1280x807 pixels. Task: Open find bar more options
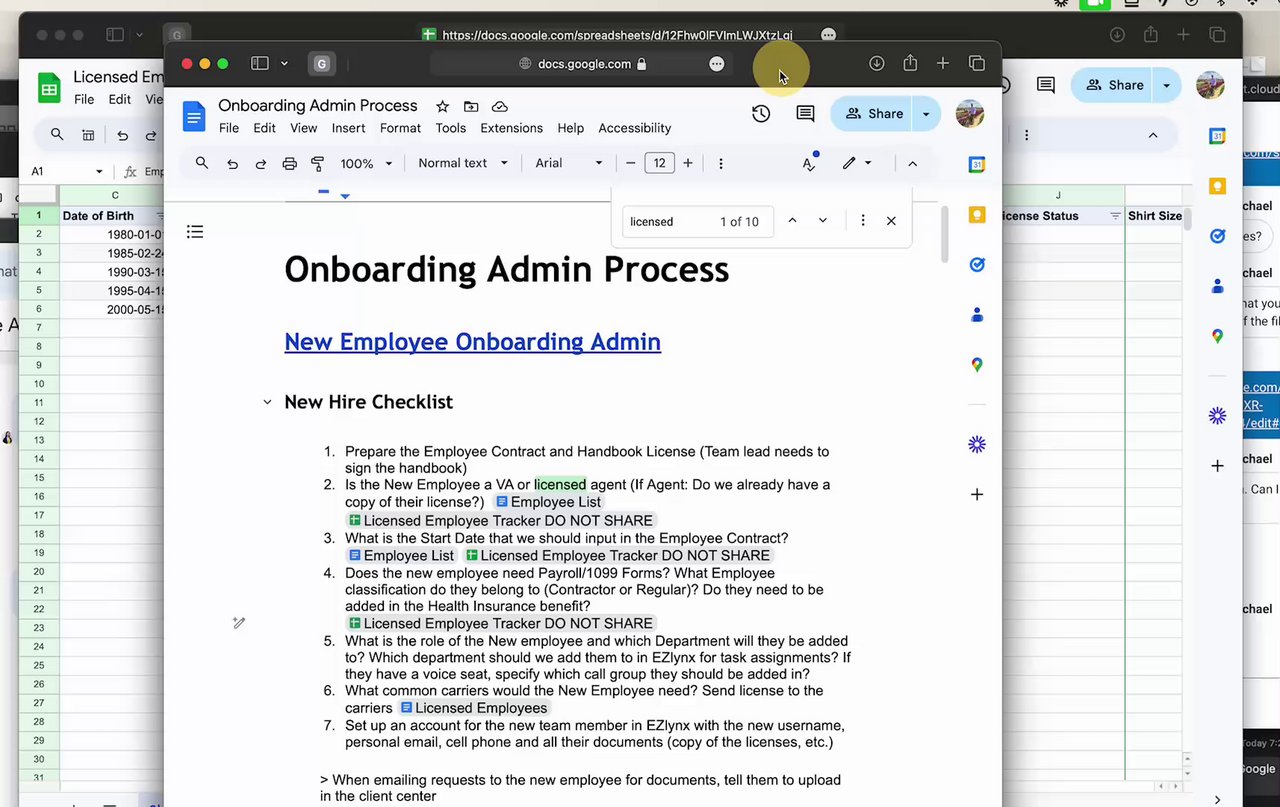(863, 221)
